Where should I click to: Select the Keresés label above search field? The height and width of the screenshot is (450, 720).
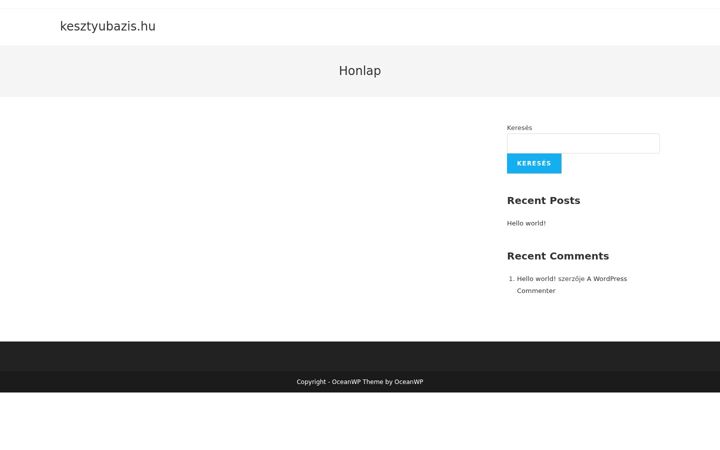pyautogui.click(x=519, y=128)
